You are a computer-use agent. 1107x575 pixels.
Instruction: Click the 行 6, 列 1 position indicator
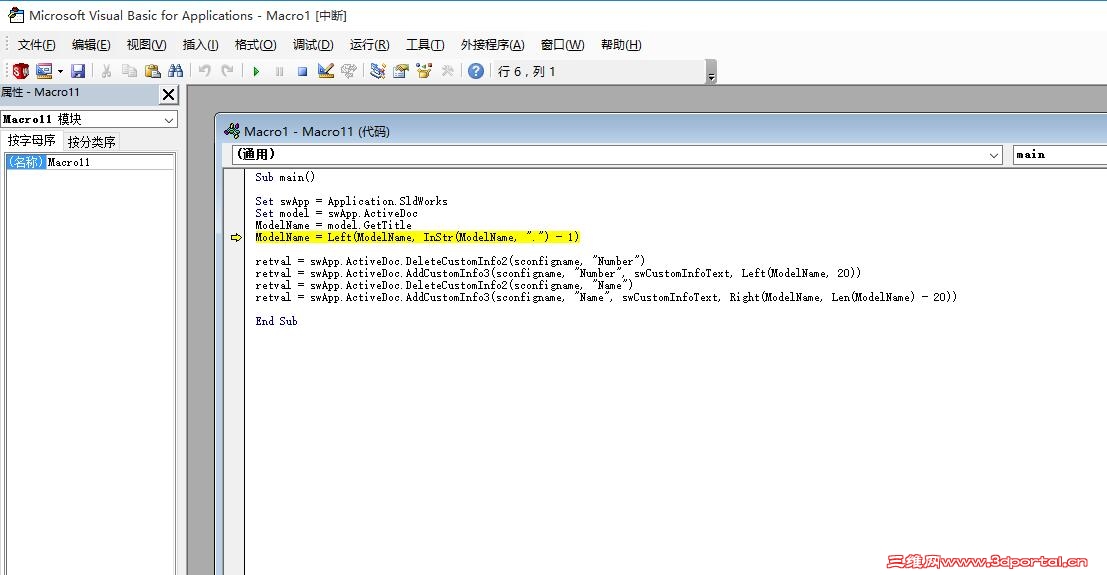527,71
